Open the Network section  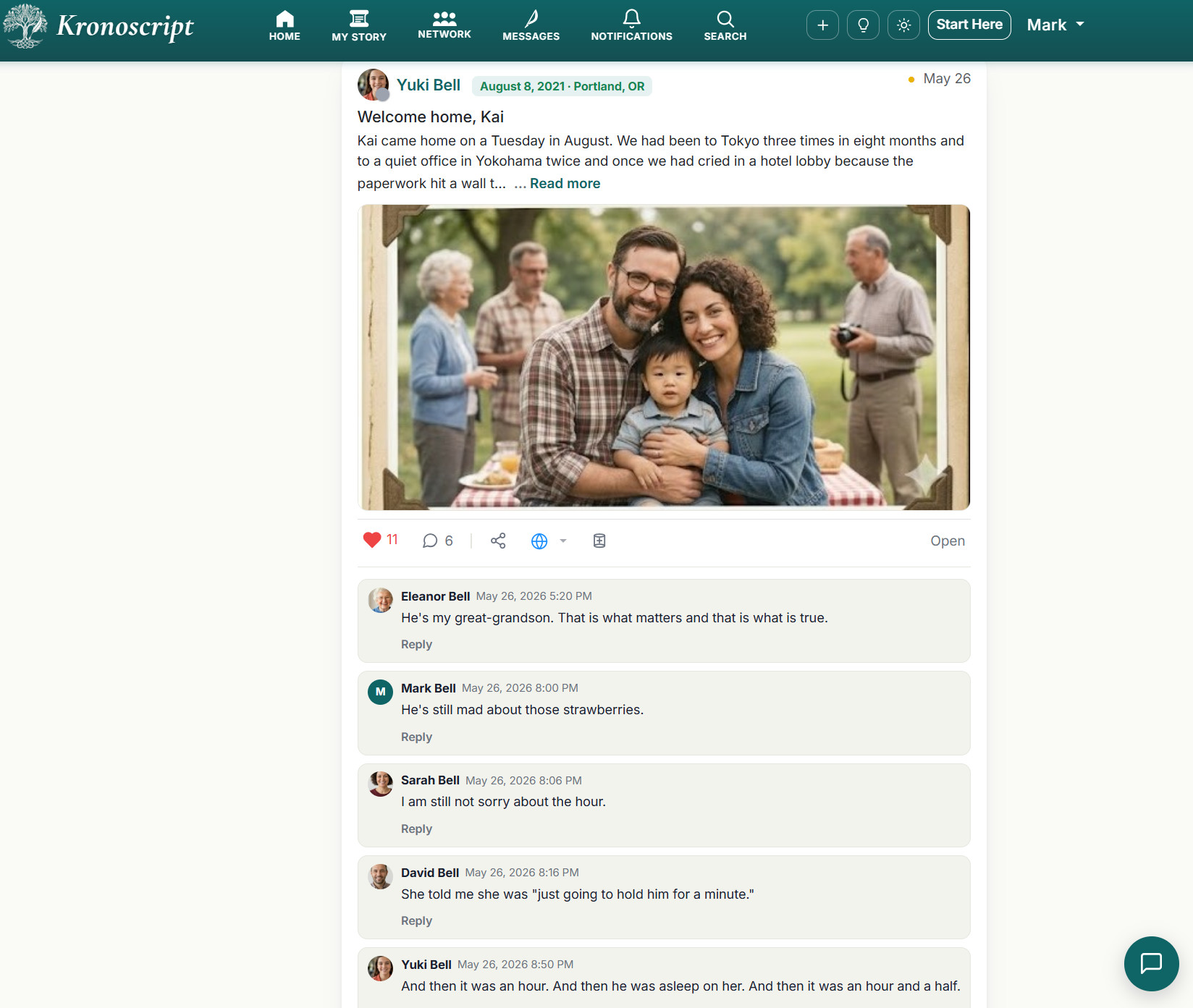(444, 26)
